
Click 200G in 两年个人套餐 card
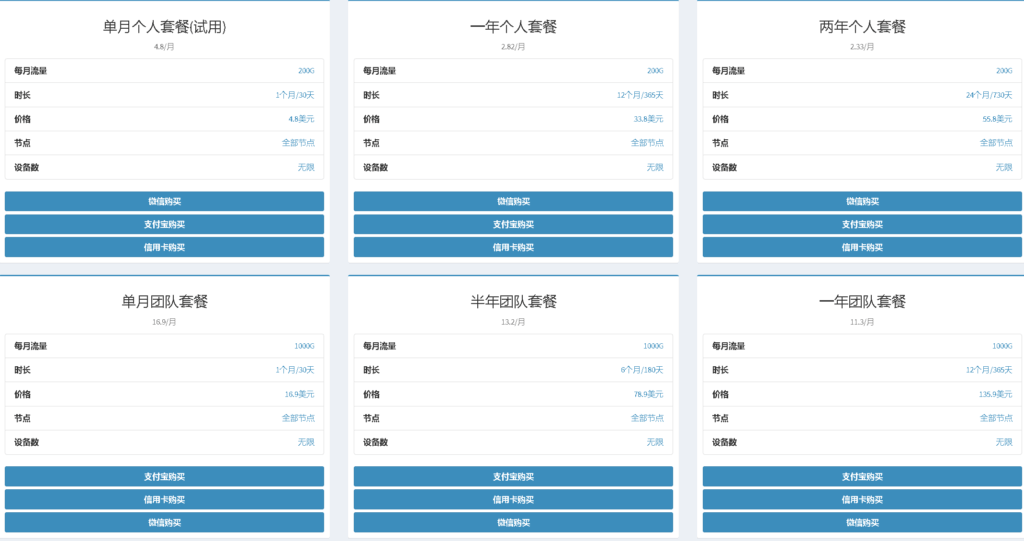(x=1004, y=71)
